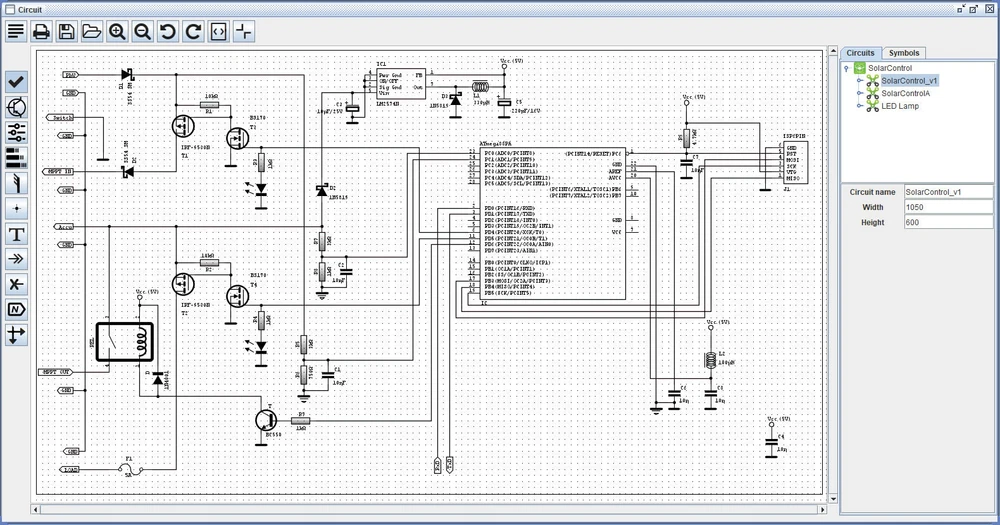Switch to the Symbols tab
1000x525 pixels.
[904, 53]
